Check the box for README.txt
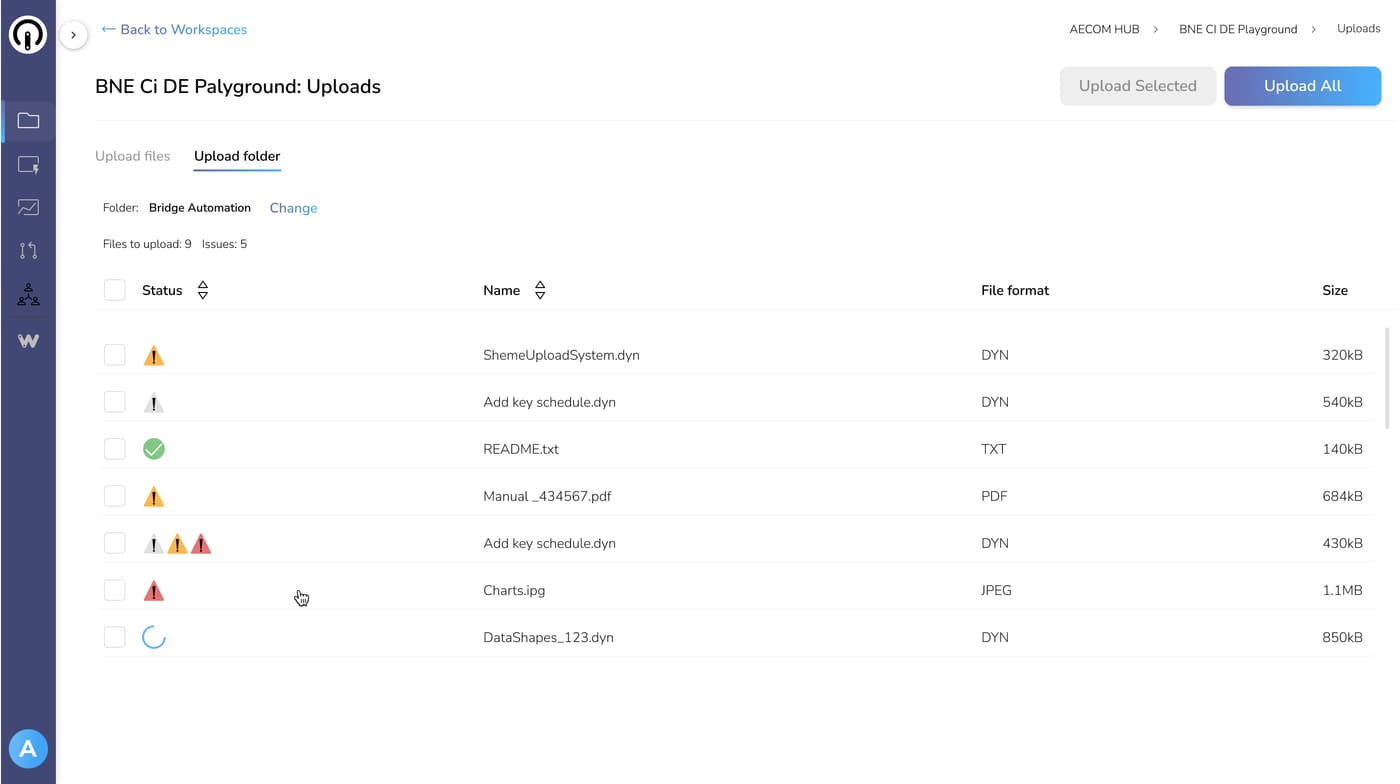The image size is (1400, 784). (x=115, y=449)
